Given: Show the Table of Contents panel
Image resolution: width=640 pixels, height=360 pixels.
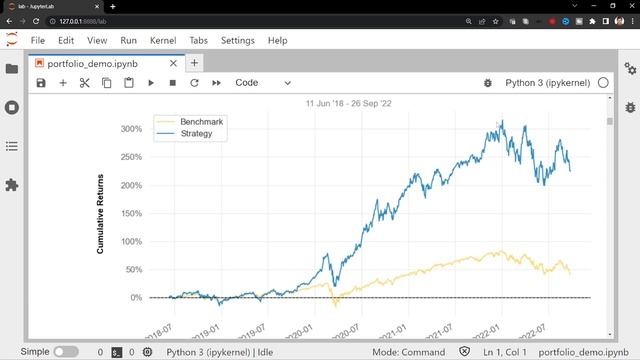Looking at the screenshot, I should pos(12,146).
